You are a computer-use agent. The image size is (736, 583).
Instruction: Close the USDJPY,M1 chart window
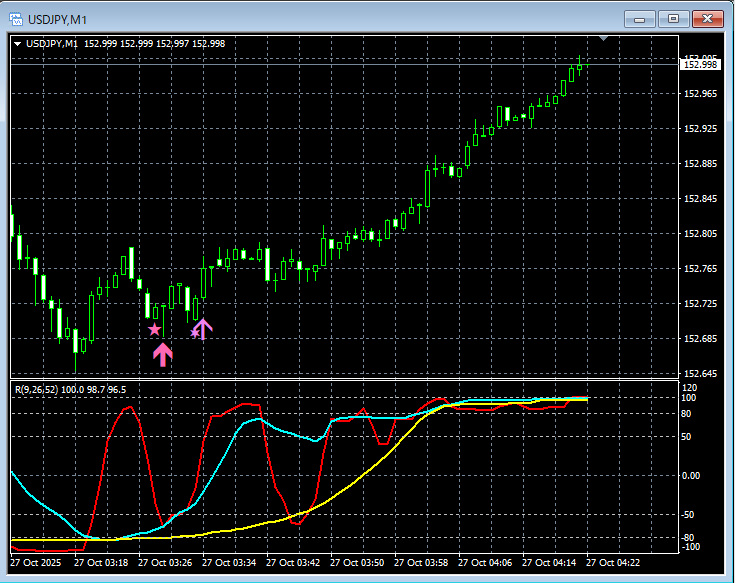707,18
